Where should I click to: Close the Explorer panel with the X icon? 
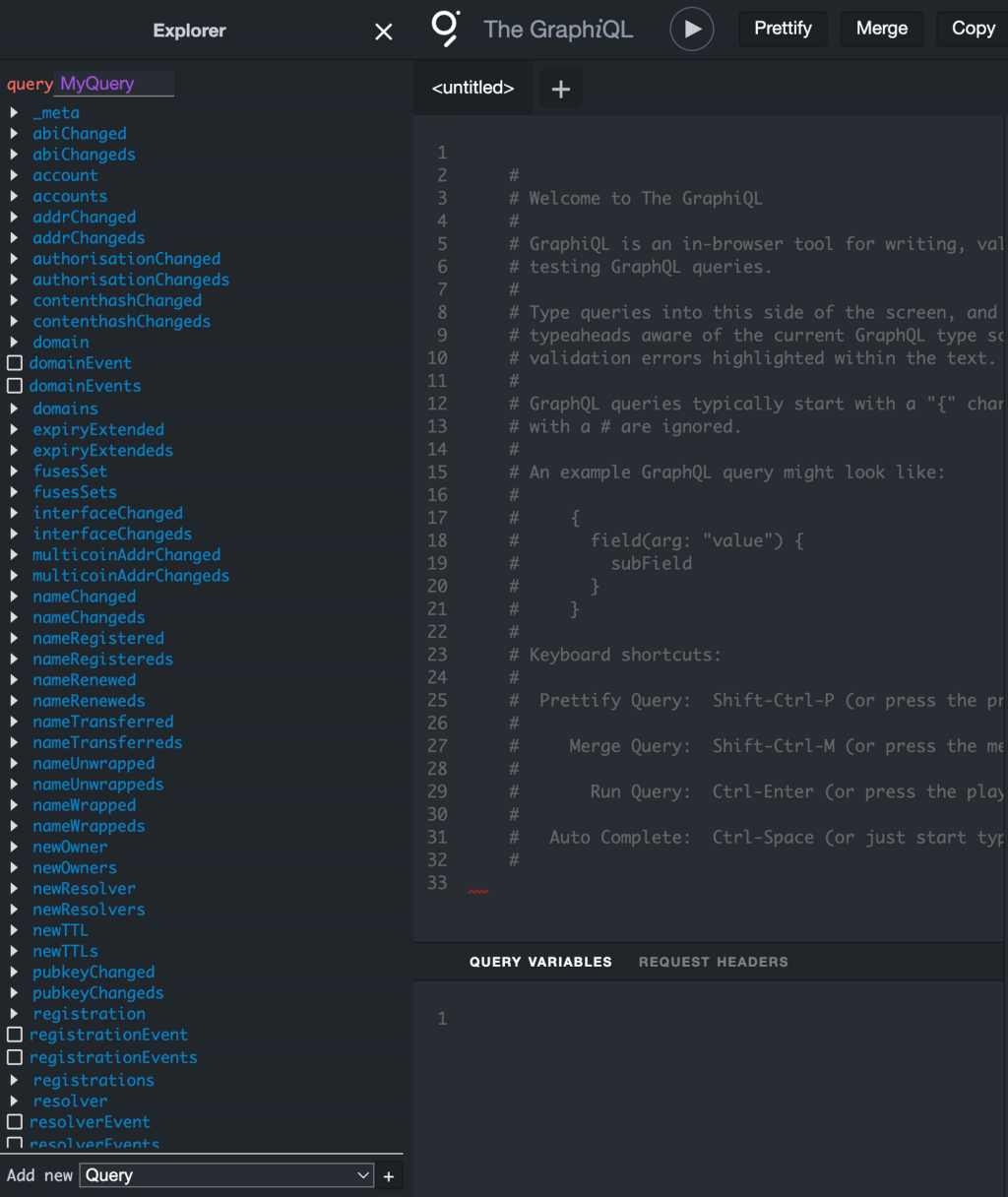[384, 32]
